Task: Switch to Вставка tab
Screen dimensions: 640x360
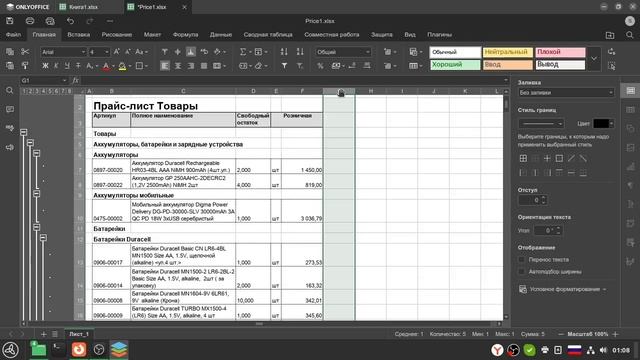Action: [78, 35]
